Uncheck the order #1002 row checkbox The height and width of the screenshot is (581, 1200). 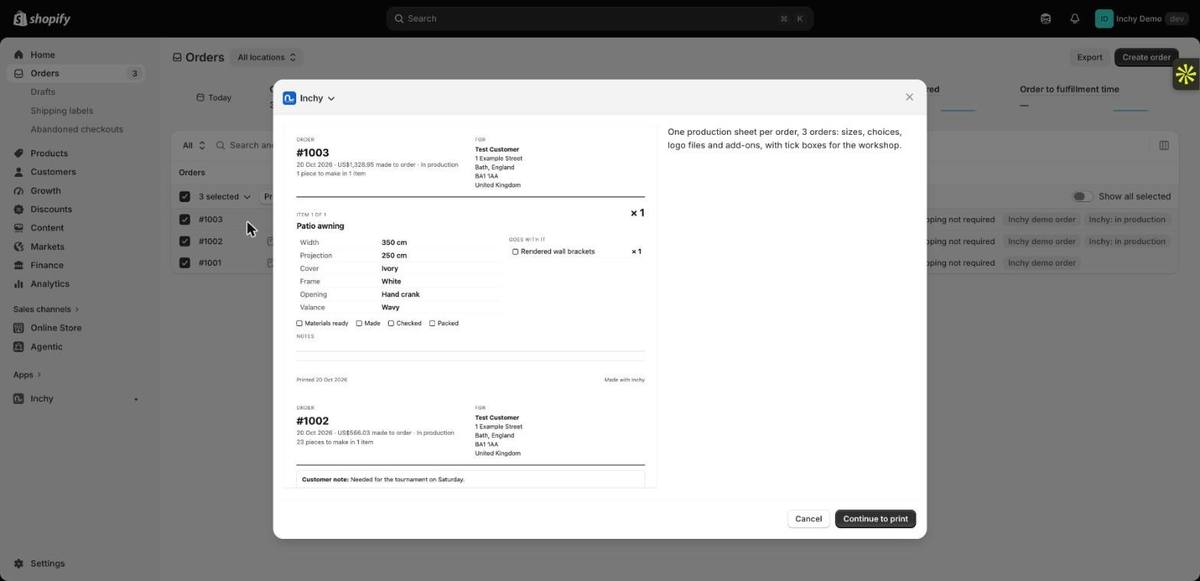coord(184,241)
